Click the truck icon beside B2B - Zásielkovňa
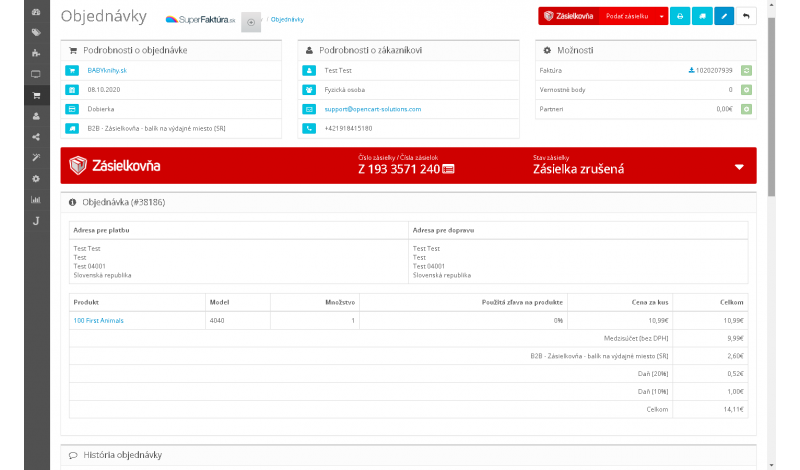The height and width of the screenshot is (470, 800). tap(72, 129)
